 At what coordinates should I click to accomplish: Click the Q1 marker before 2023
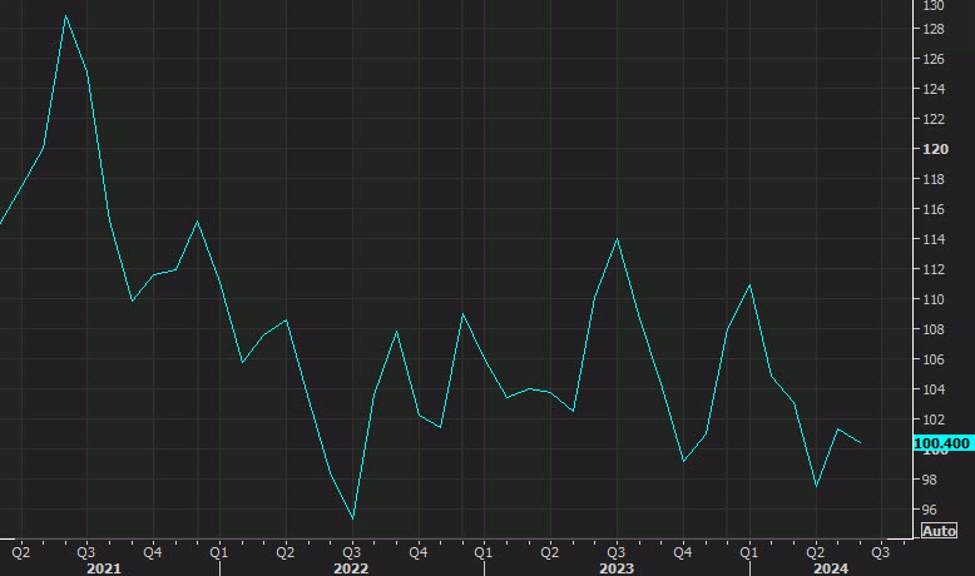click(482, 551)
